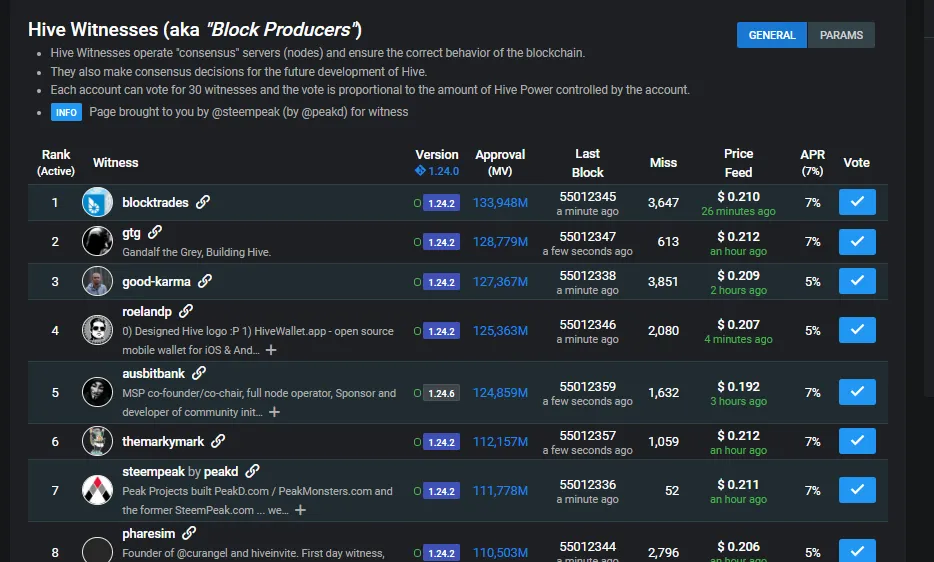Open link icon beside ausbitbank
934x562 pixels.
click(199, 373)
